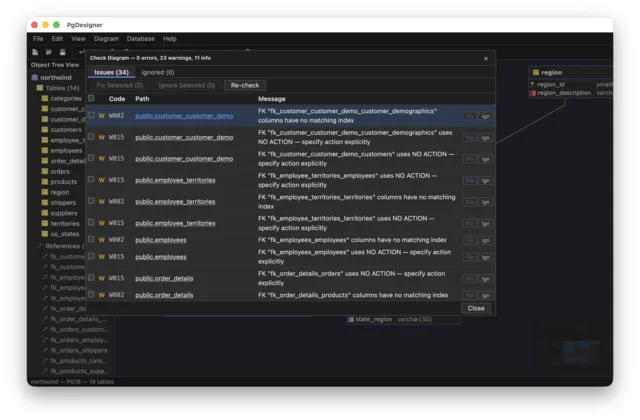Screen dimensions: 640x420
Task: Click status bar text northwind — PG18 — 14 tables
Action: tap(72, 382)
